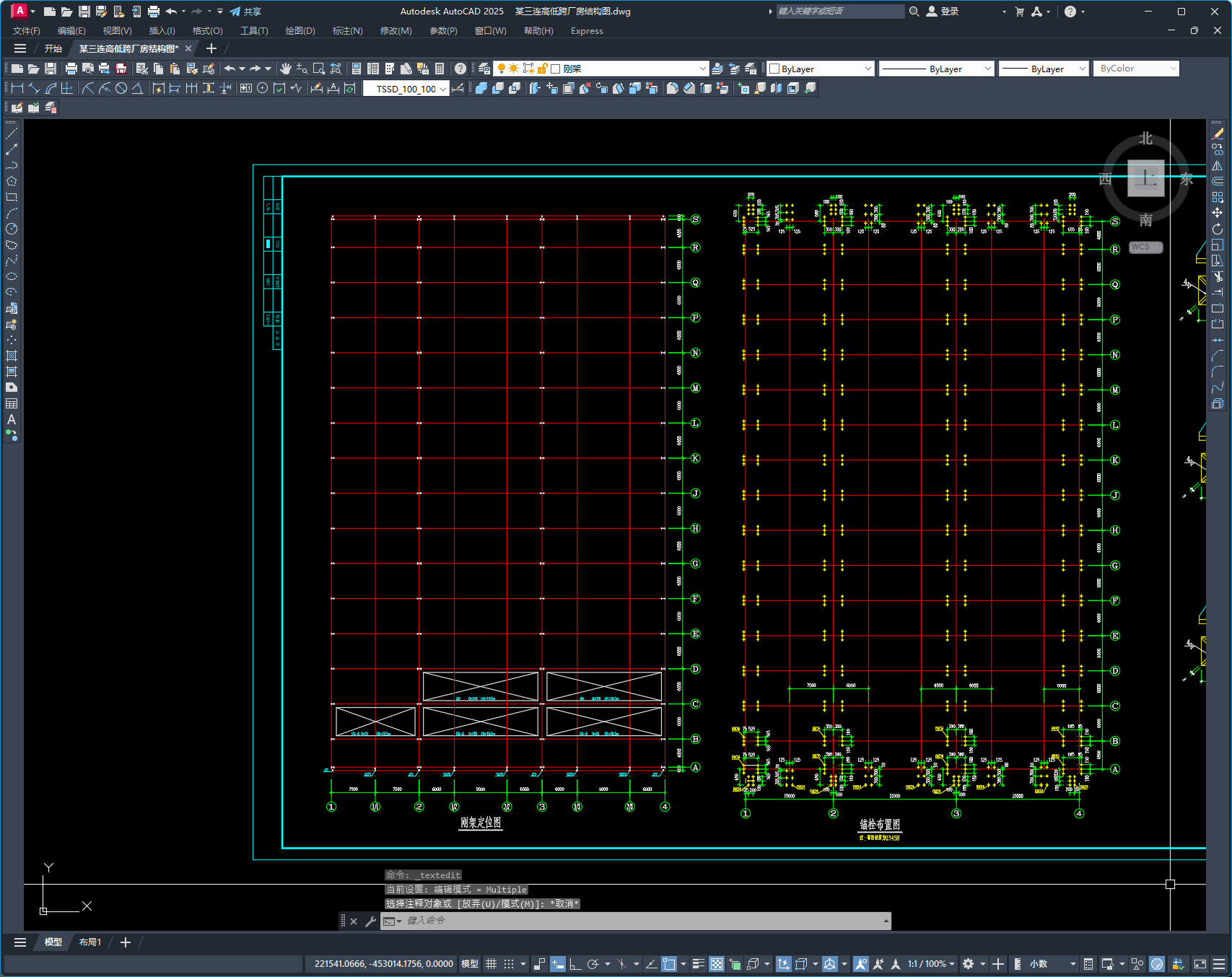
Task: Select the Move modify tool
Action: point(1218,213)
